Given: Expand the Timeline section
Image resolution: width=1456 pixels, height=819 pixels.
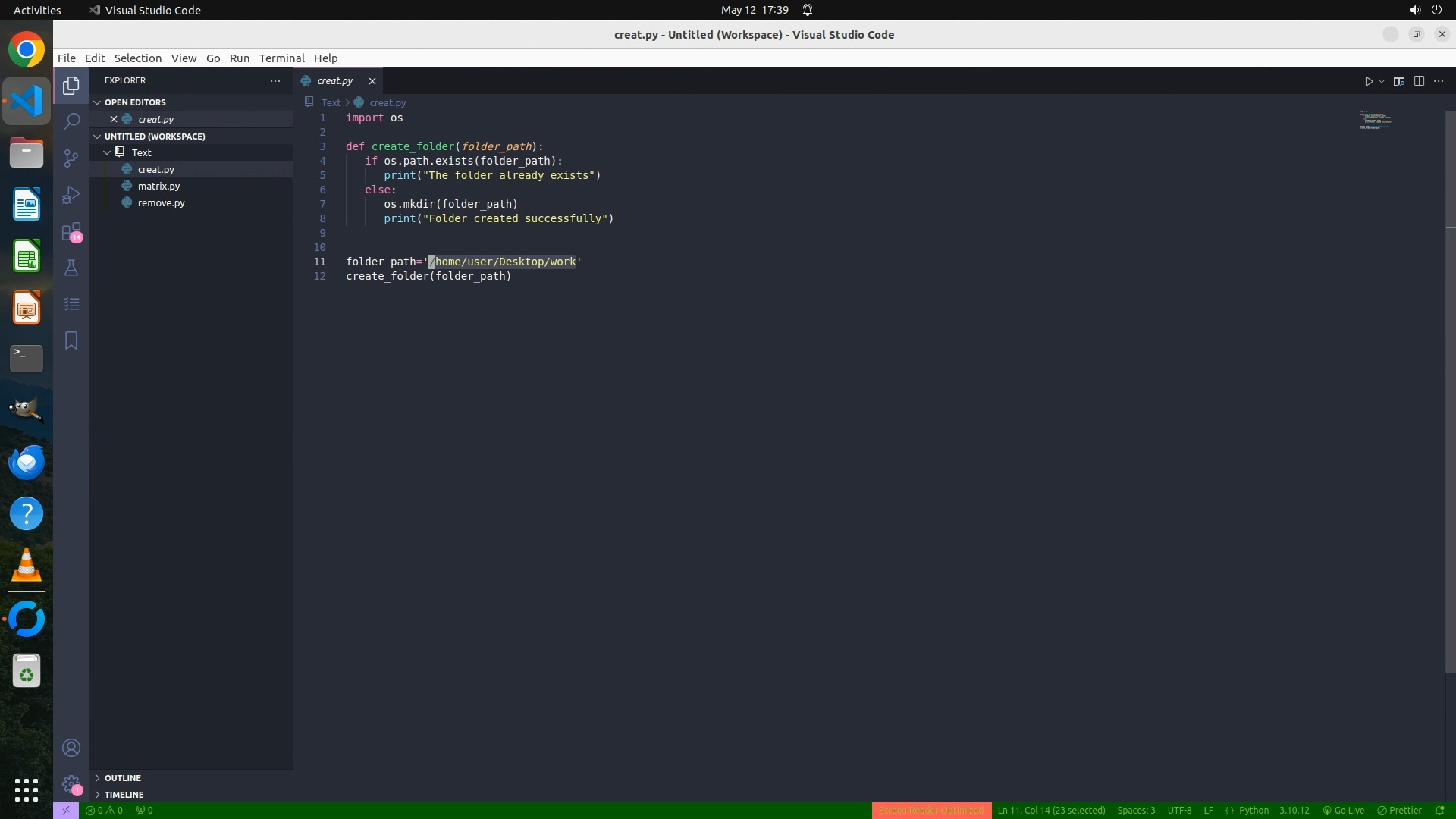Looking at the screenshot, I should (x=124, y=795).
